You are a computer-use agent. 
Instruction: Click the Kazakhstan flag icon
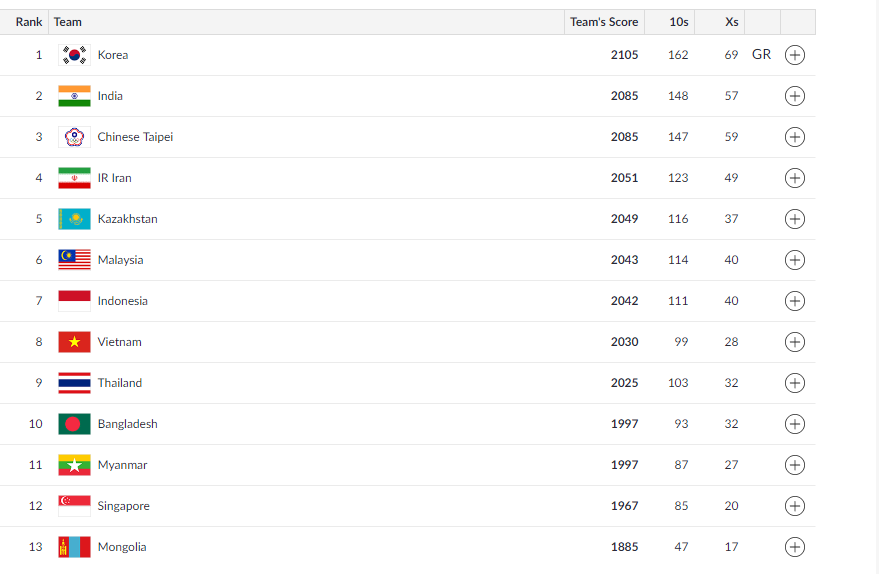coord(74,219)
